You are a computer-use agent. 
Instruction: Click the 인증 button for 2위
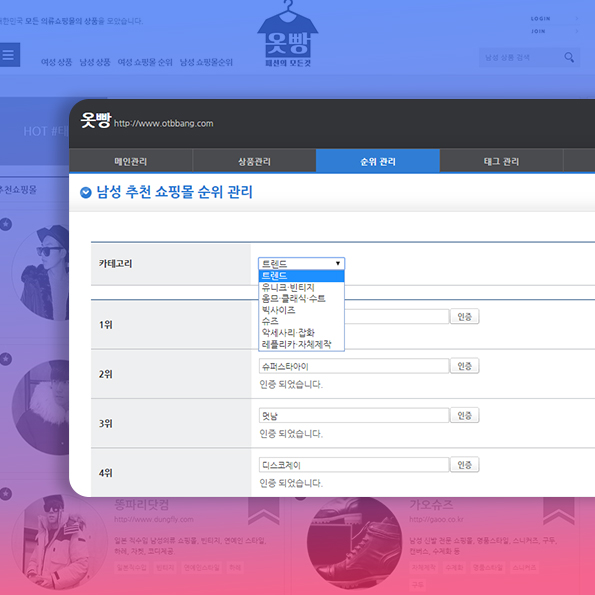pos(464,366)
